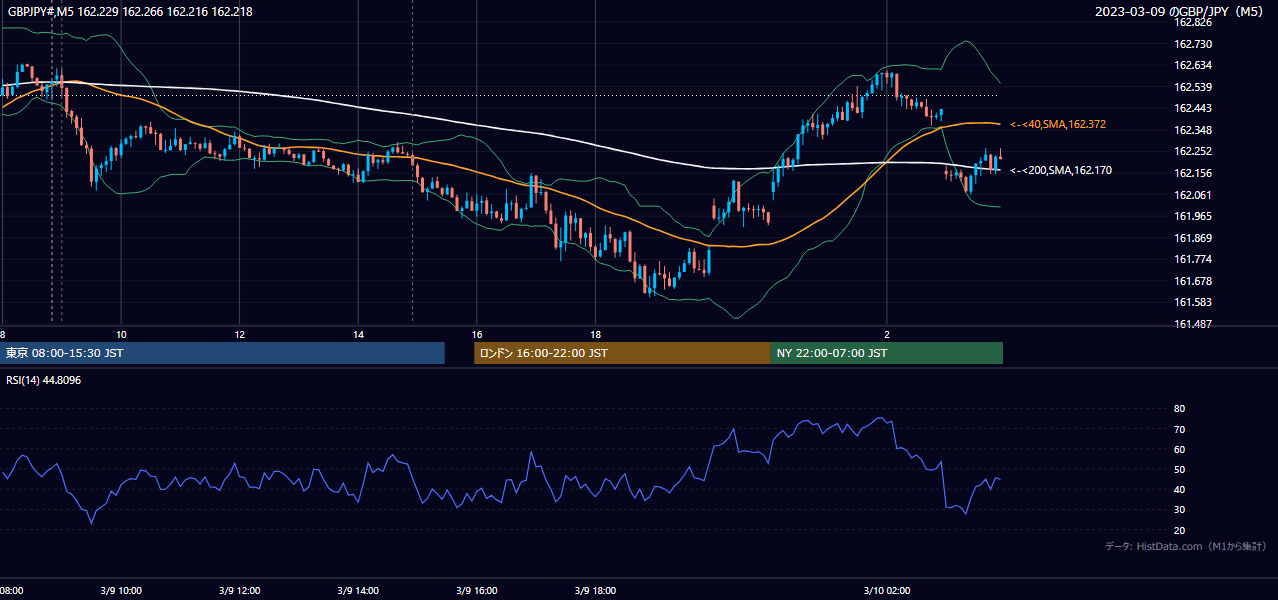Image resolution: width=1278 pixels, height=600 pixels.
Task: Click the NY 22:00-07:00 JST session bar
Action: tap(887, 353)
